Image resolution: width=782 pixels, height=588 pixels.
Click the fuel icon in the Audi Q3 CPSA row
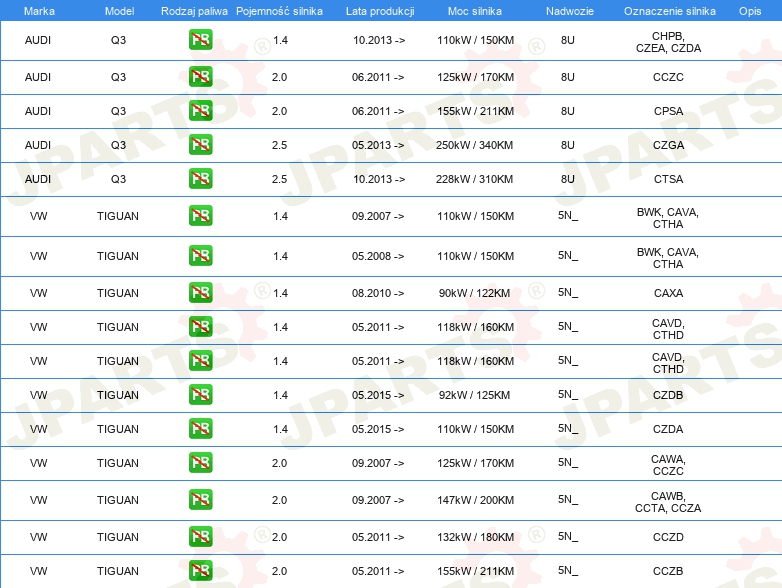click(x=200, y=111)
